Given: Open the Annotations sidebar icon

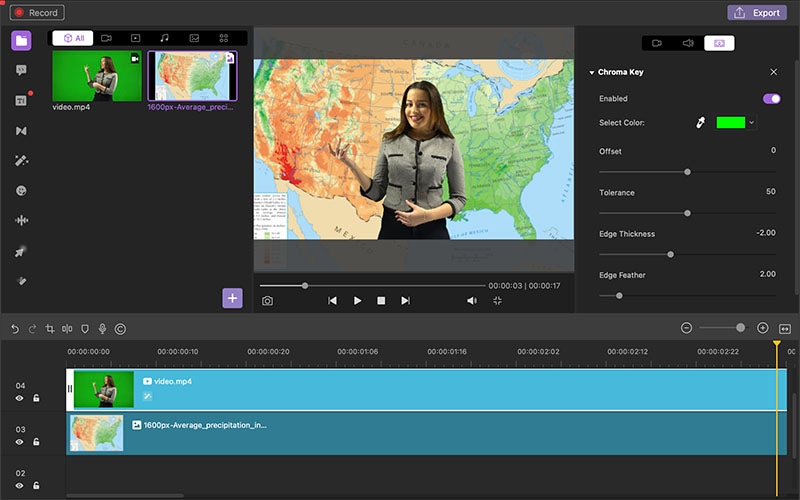Looking at the screenshot, I should [x=21, y=70].
